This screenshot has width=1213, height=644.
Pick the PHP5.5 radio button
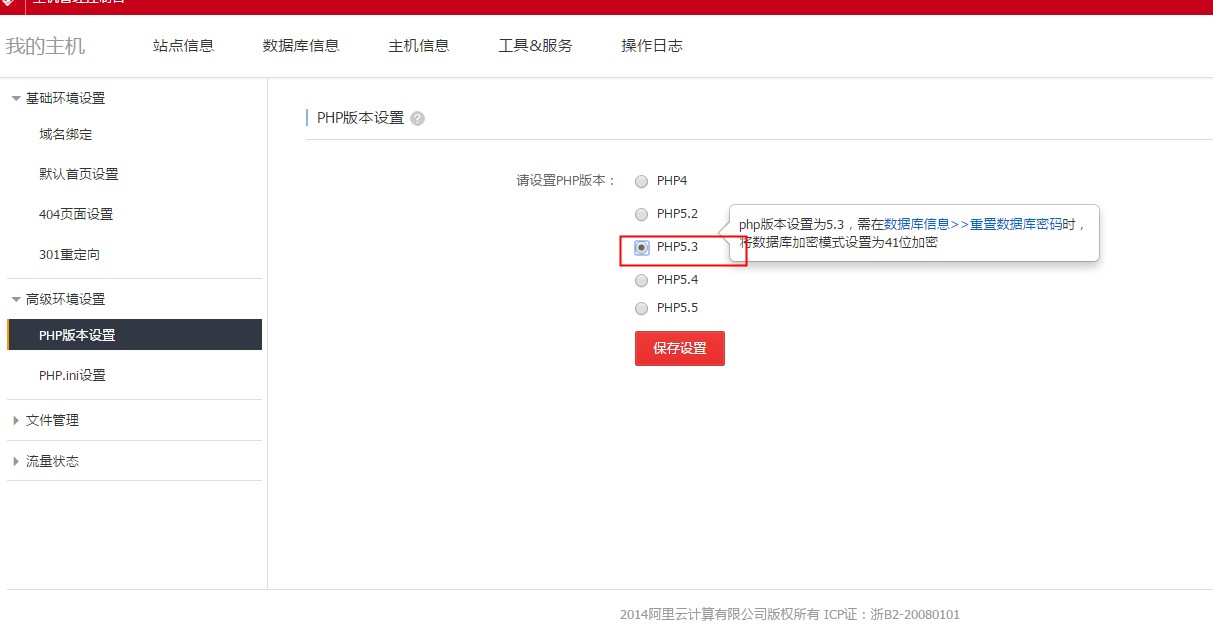point(642,308)
